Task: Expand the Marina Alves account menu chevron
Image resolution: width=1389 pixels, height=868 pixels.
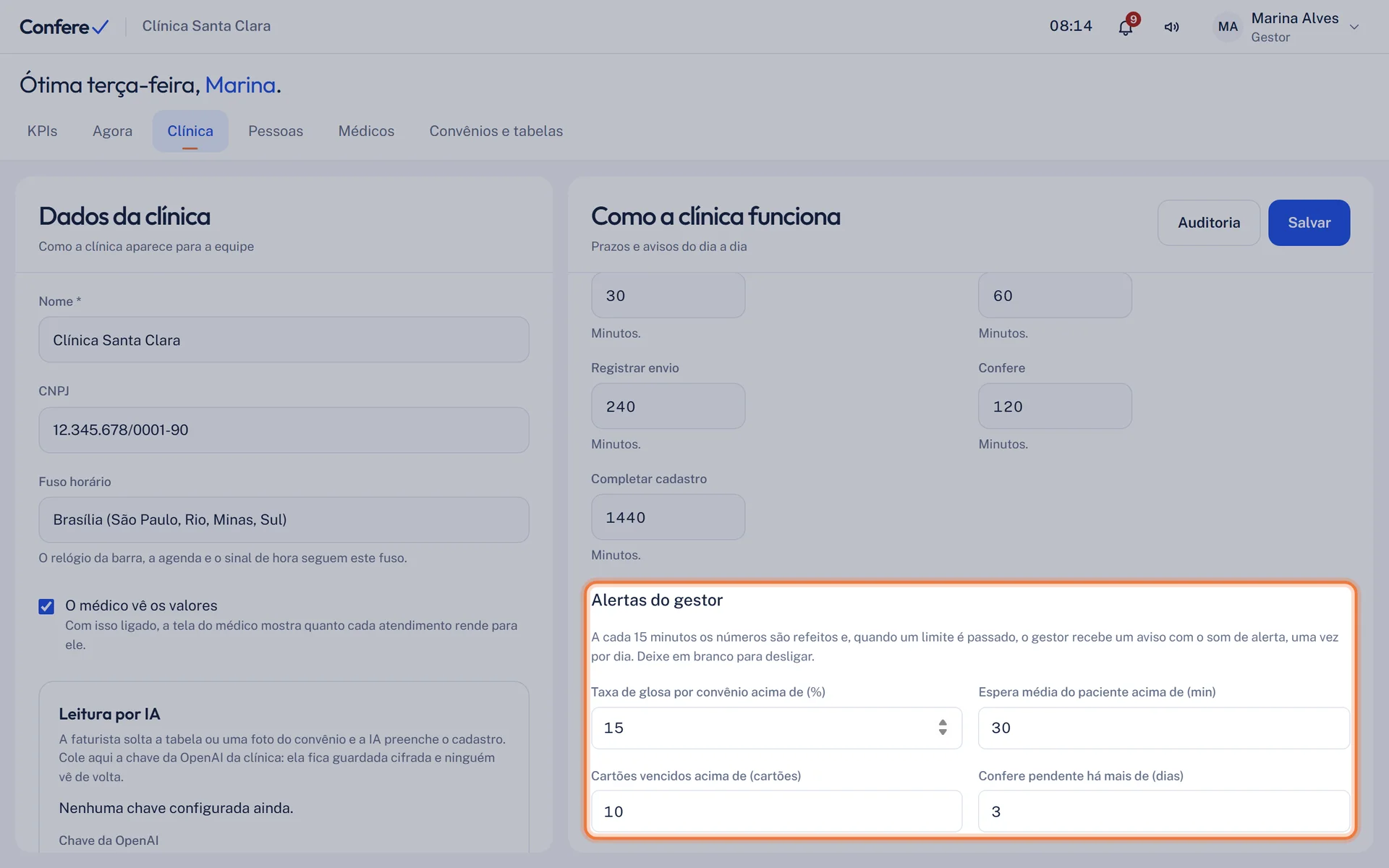Action: point(1354,27)
